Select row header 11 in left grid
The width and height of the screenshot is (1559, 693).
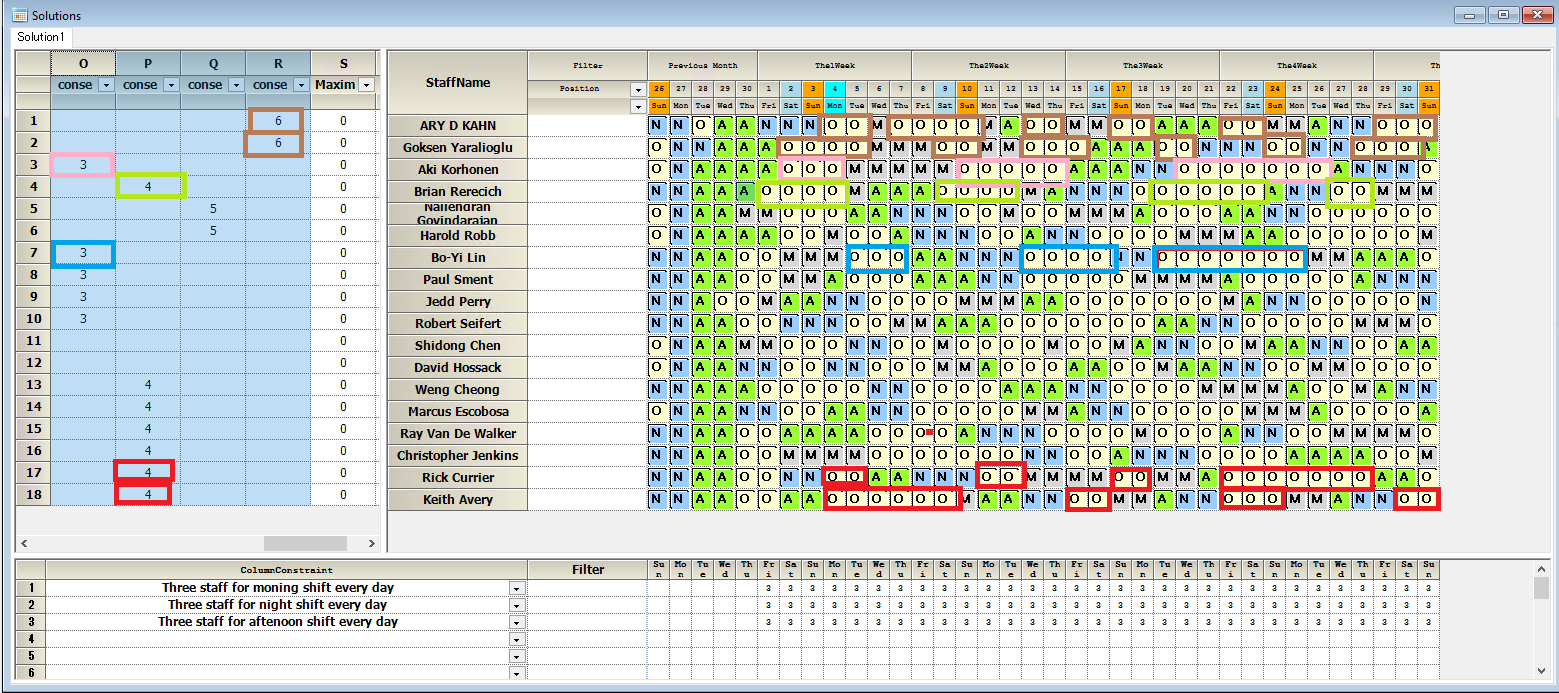point(33,341)
